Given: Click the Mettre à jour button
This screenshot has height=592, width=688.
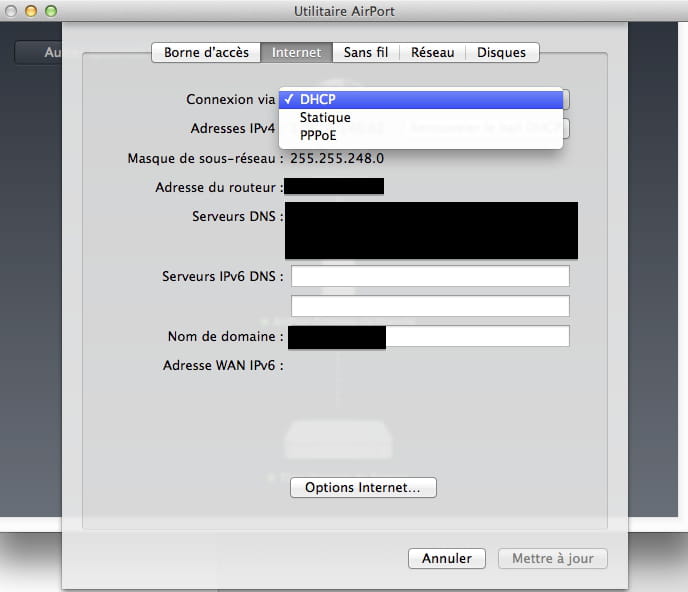Looking at the screenshot, I should (553, 559).
